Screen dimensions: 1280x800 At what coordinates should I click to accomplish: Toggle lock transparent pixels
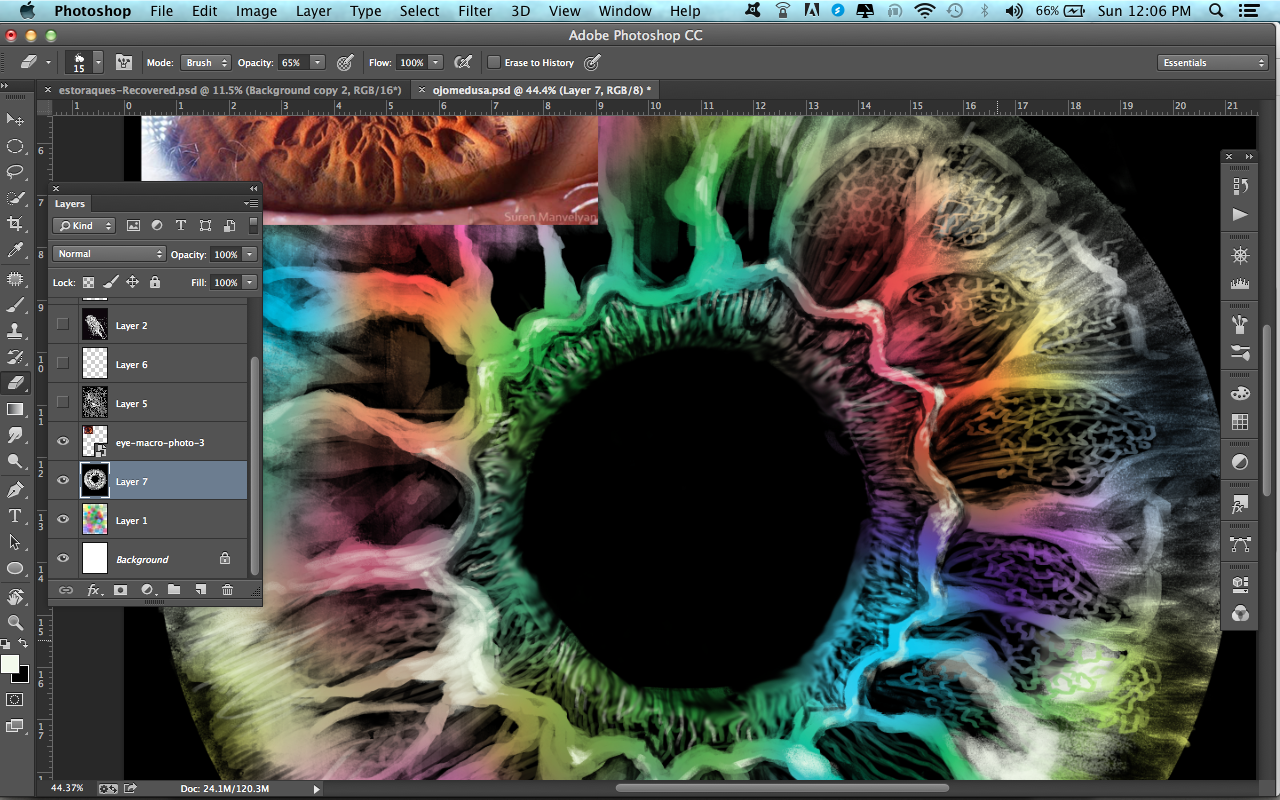(x=89, y=283)
